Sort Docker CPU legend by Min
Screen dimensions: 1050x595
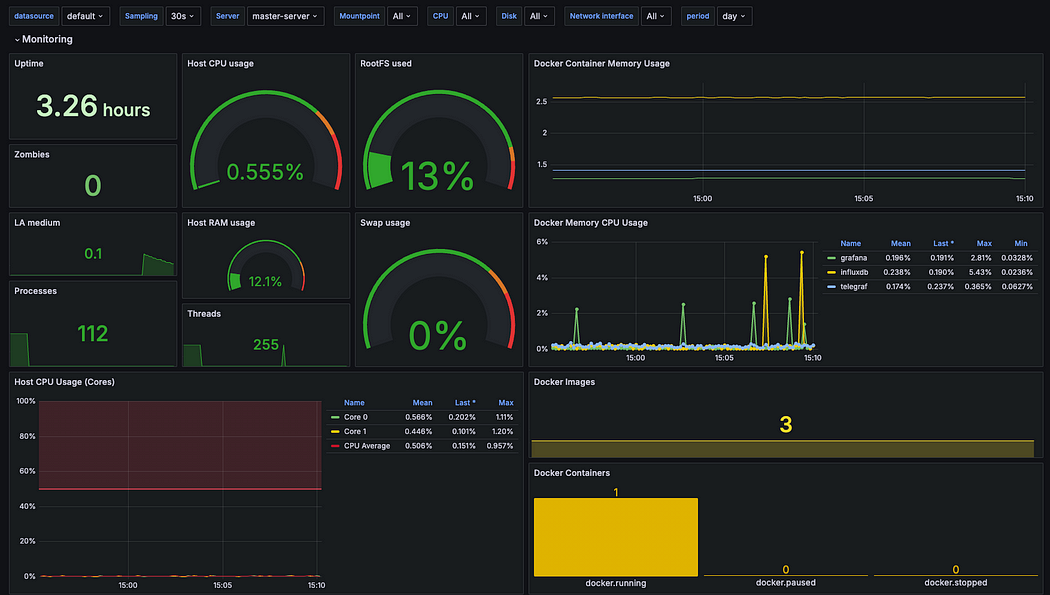1021,244
